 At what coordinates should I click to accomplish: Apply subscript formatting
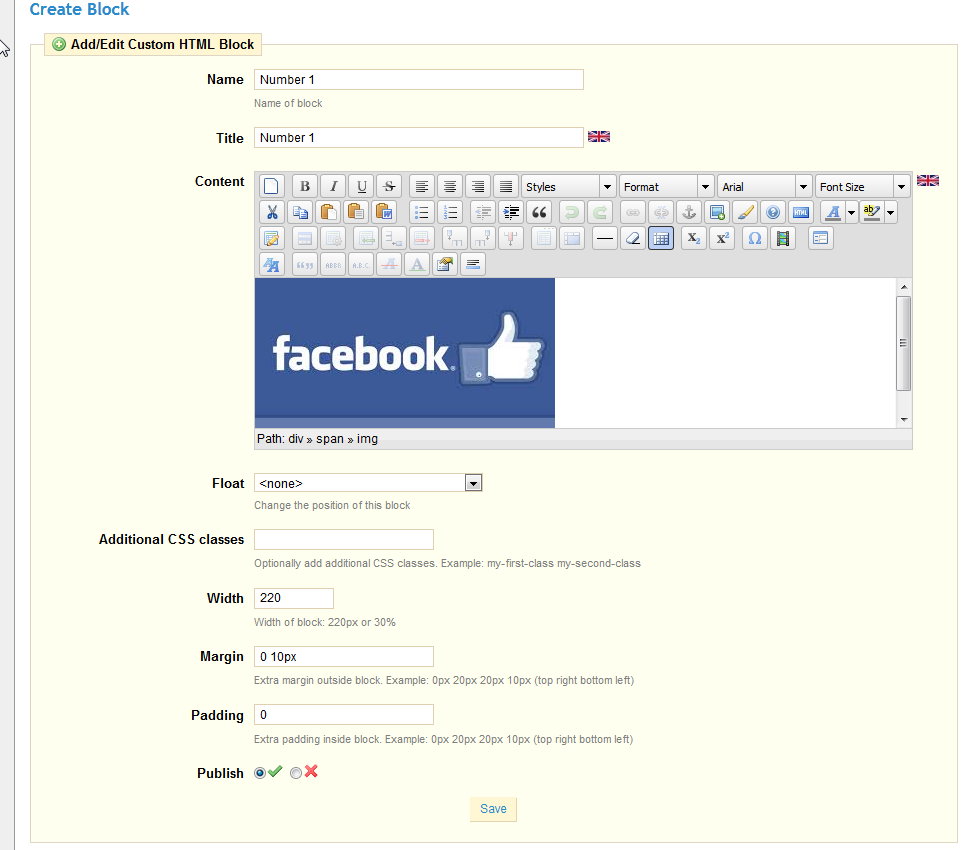click(693, 238)
